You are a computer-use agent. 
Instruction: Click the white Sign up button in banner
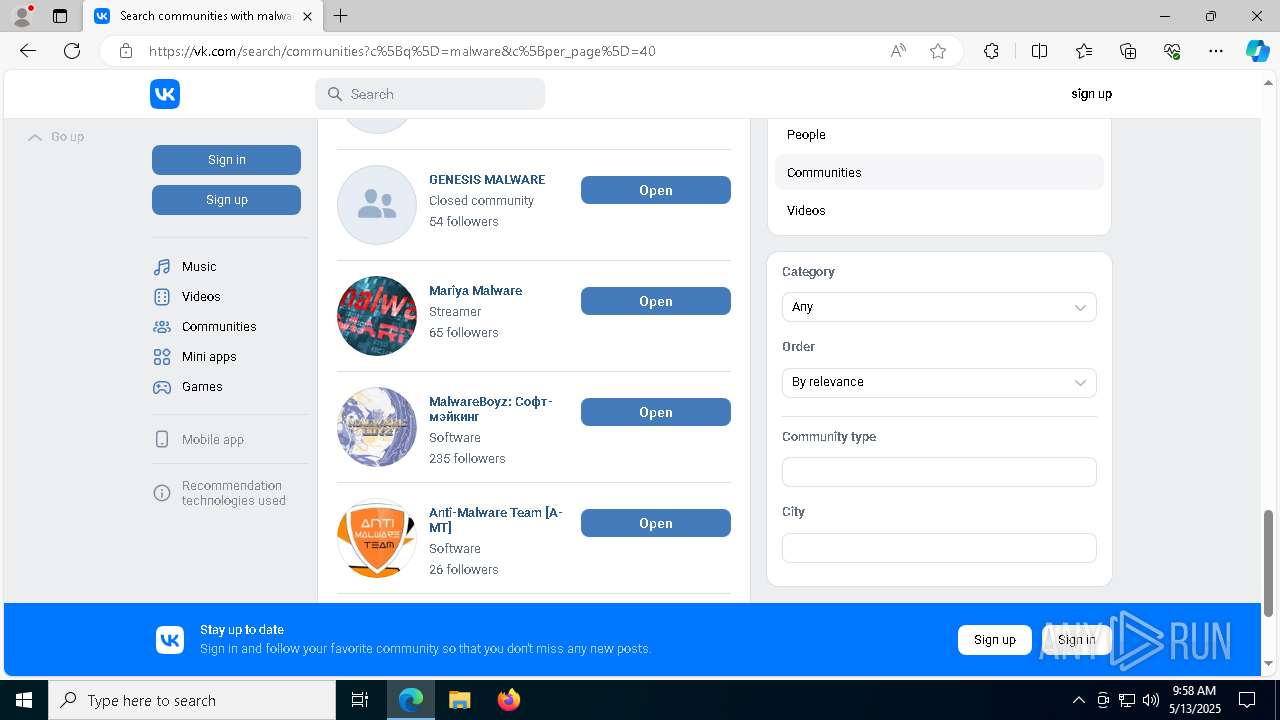(995, 640)
